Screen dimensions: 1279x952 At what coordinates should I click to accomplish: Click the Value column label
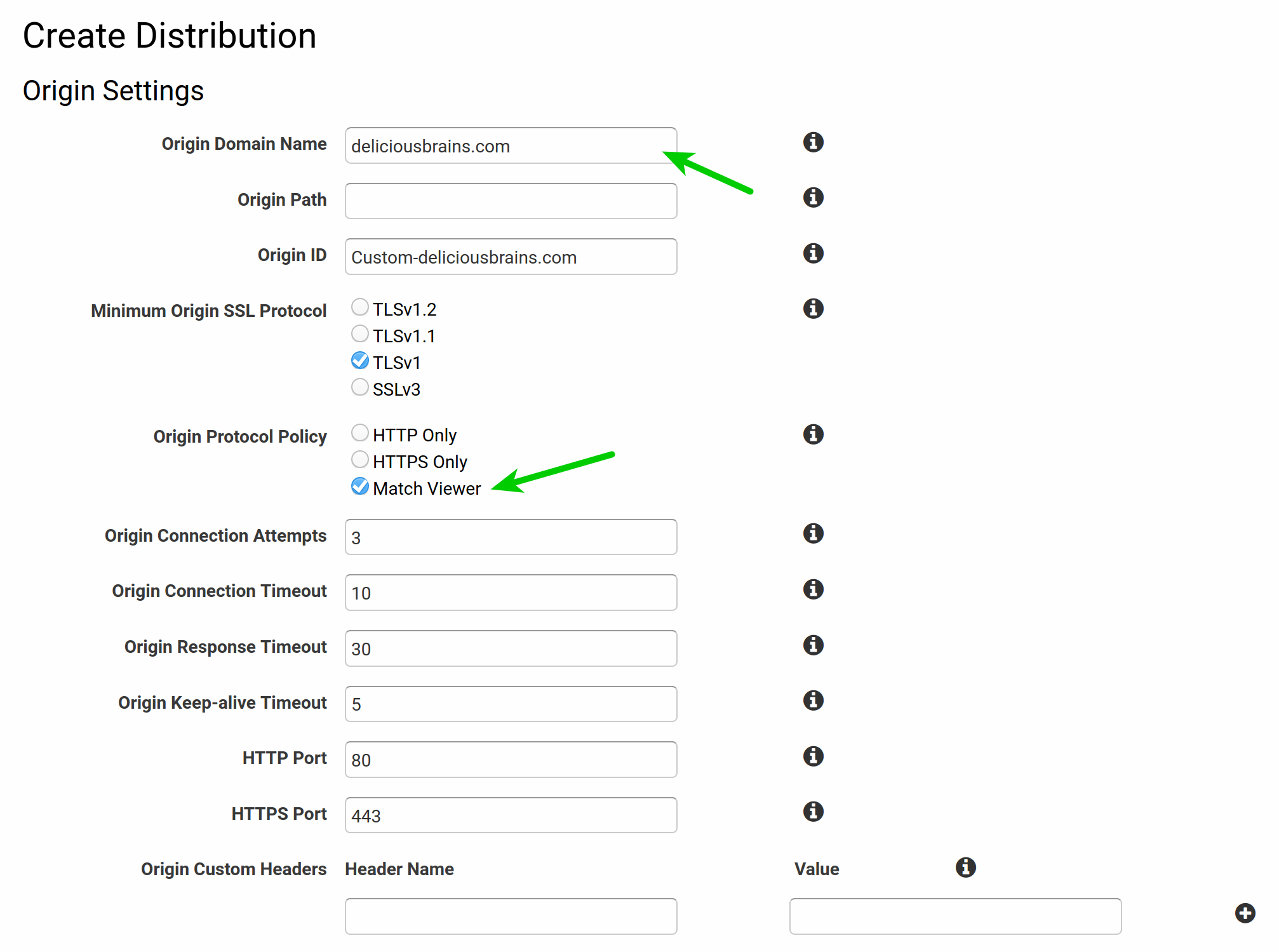(x=817, y=869)
